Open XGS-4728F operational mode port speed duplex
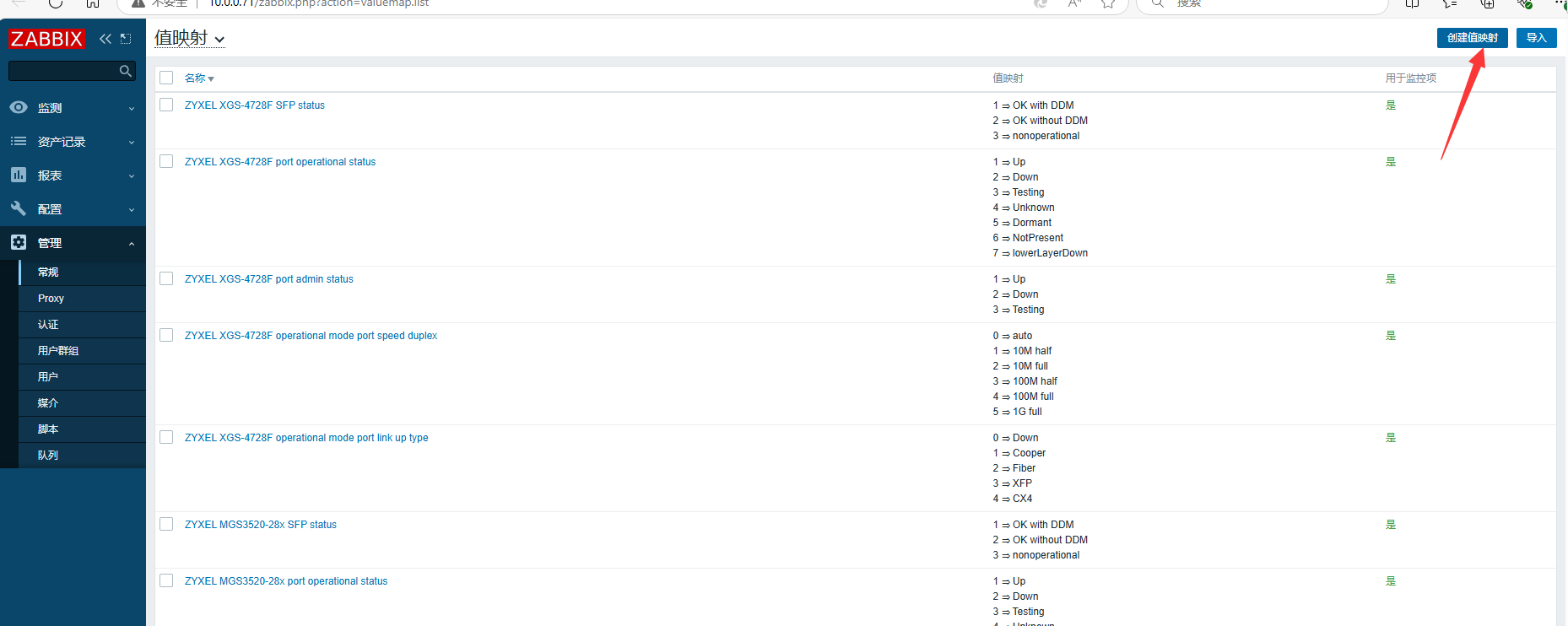 tap(311, 336)
